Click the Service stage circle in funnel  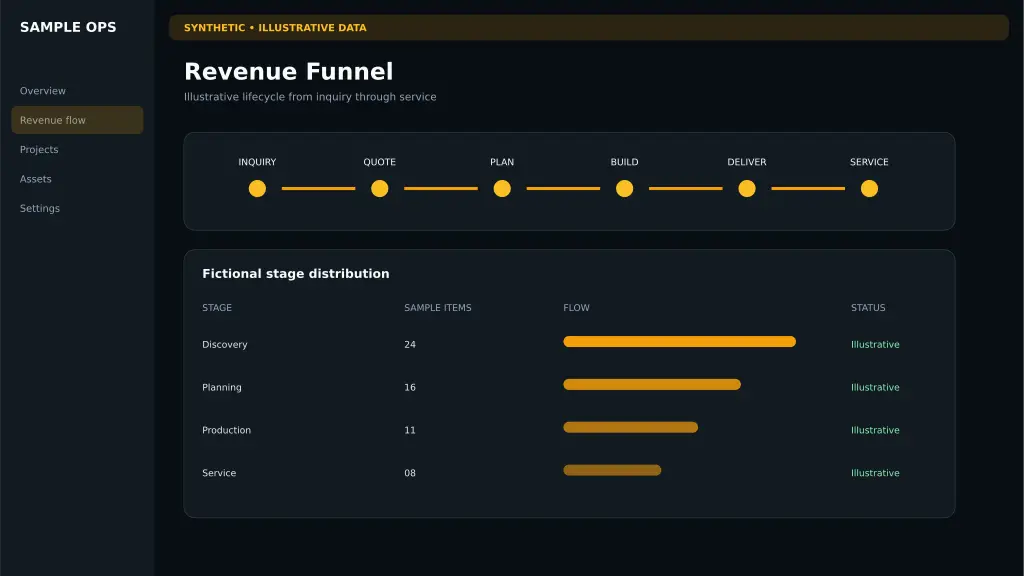[869, 189]
